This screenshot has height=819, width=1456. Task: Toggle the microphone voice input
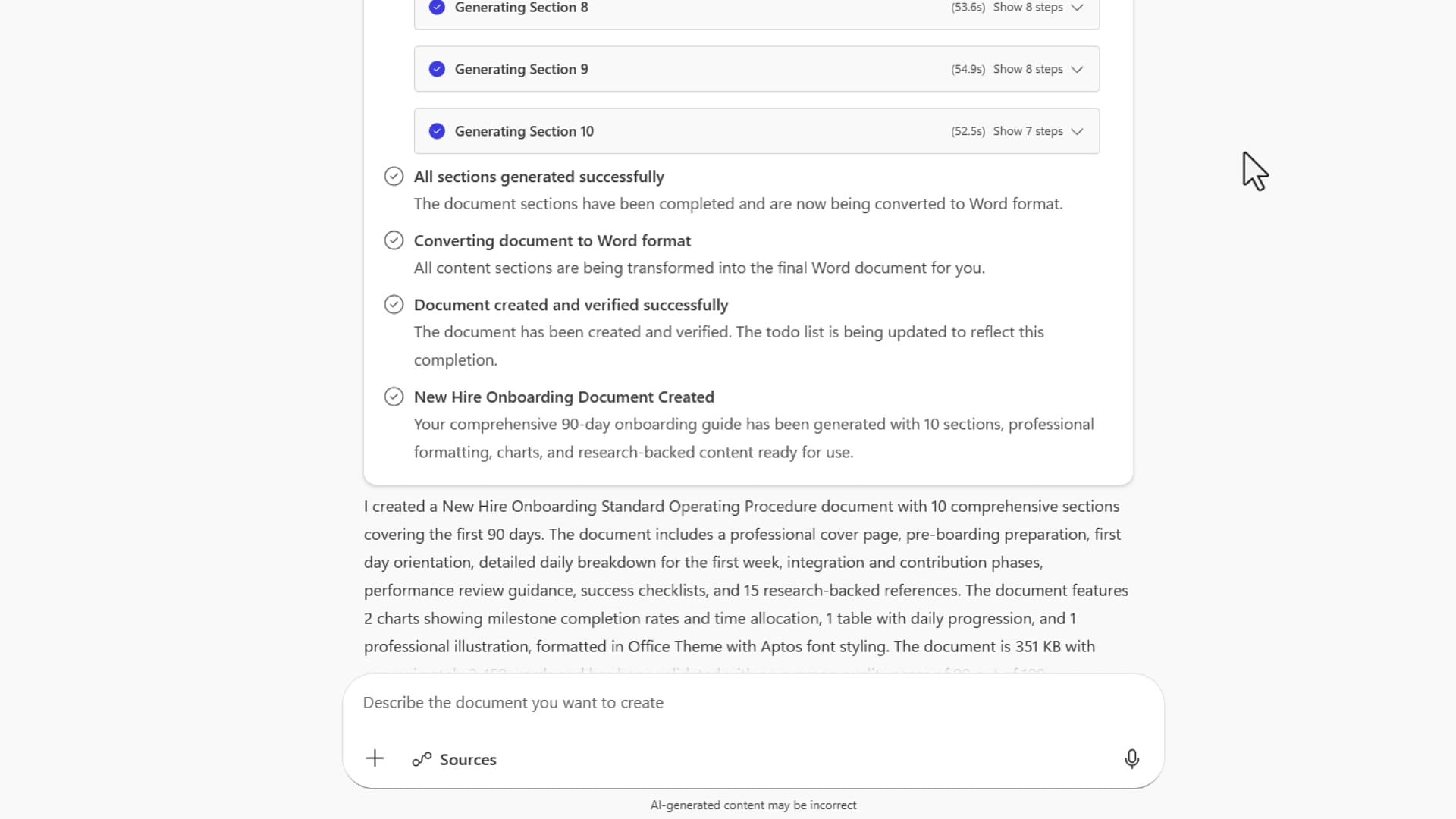[x=1131, y=759]
